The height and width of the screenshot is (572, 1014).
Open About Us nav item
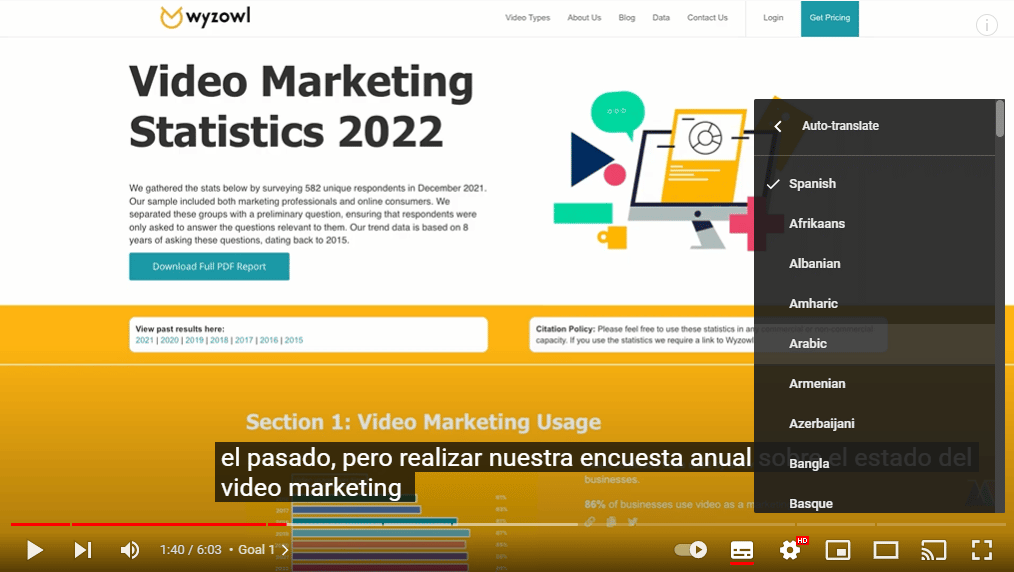click(584, 18)
